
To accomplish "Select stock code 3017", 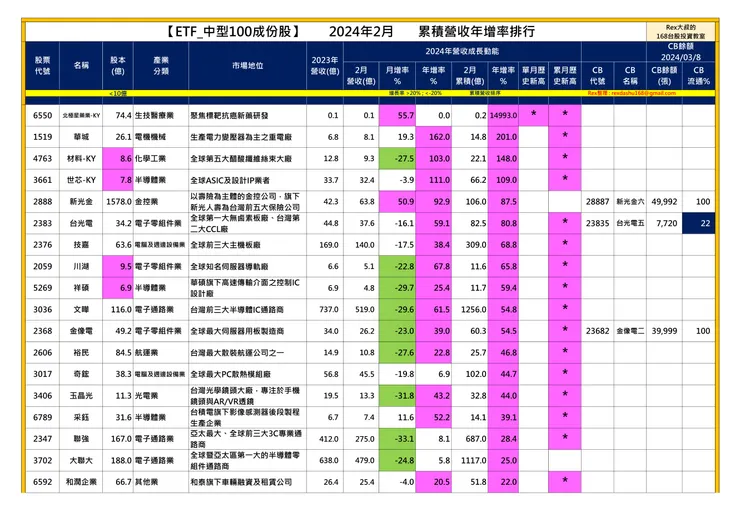I will 42,374.
